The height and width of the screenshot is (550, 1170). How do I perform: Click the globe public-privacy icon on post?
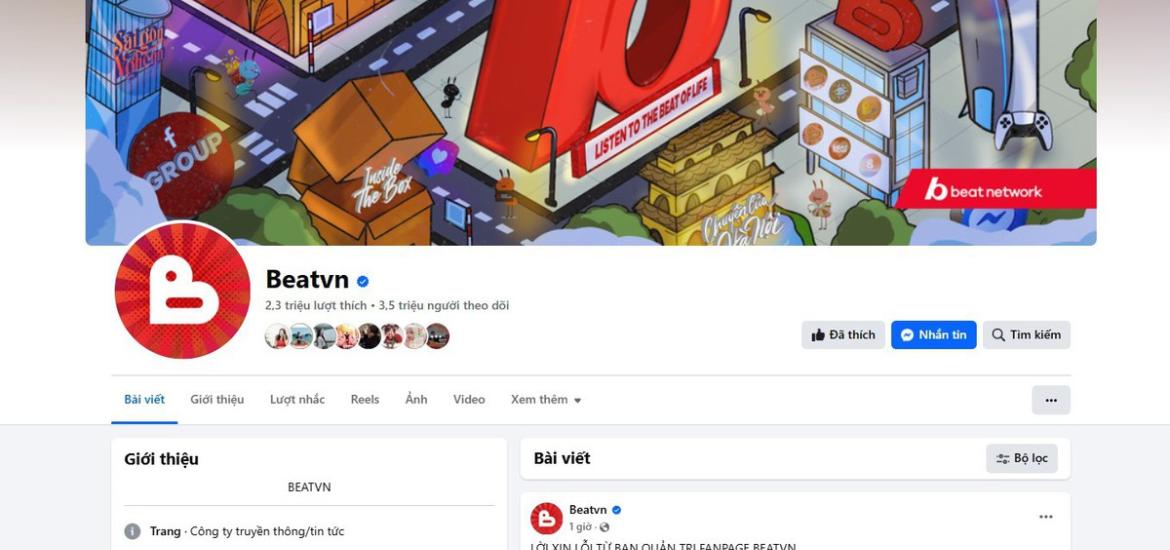pyautogui.click(x=604, y=527)
